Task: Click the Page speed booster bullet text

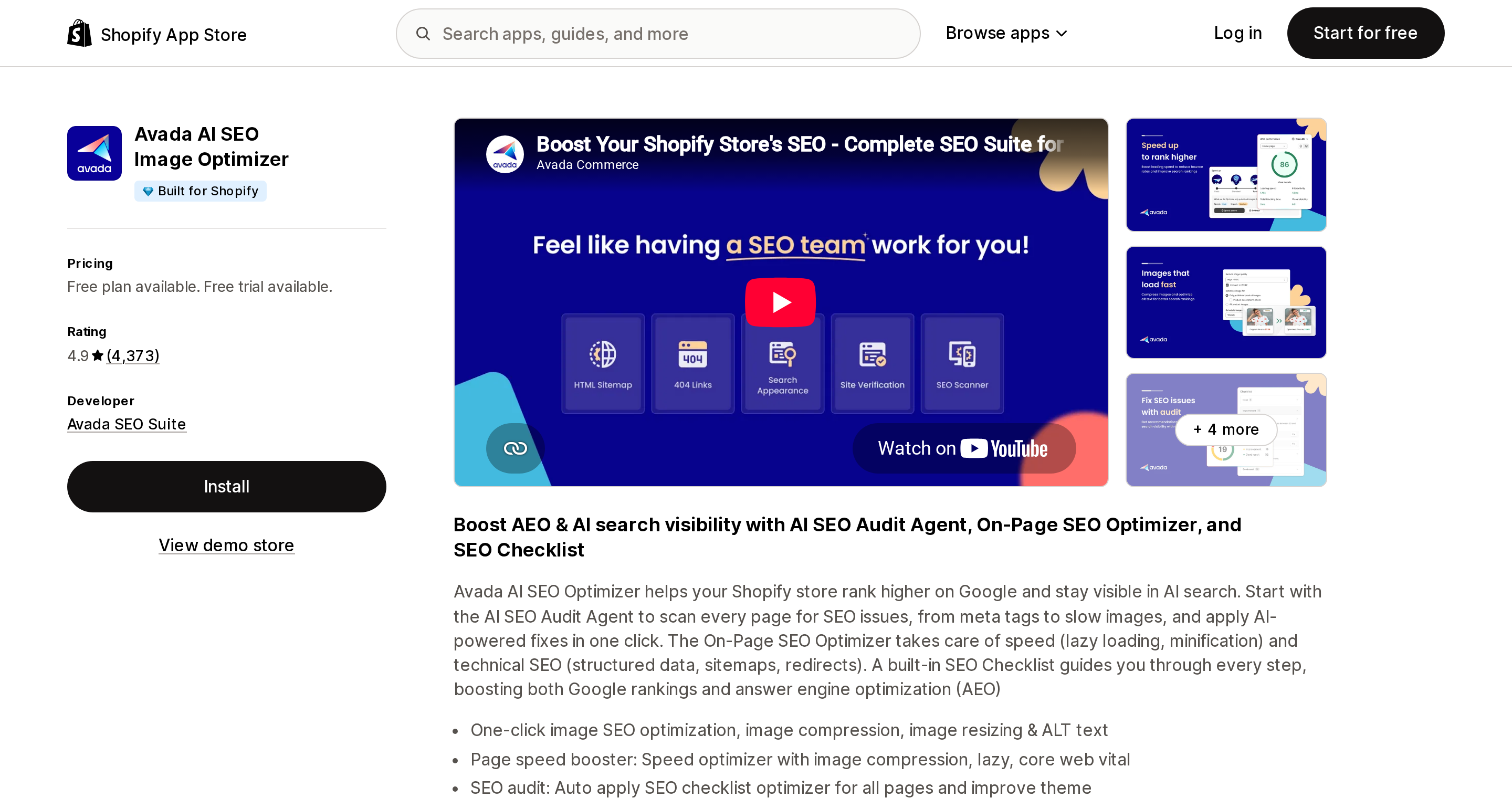Action: coord(800,759)
